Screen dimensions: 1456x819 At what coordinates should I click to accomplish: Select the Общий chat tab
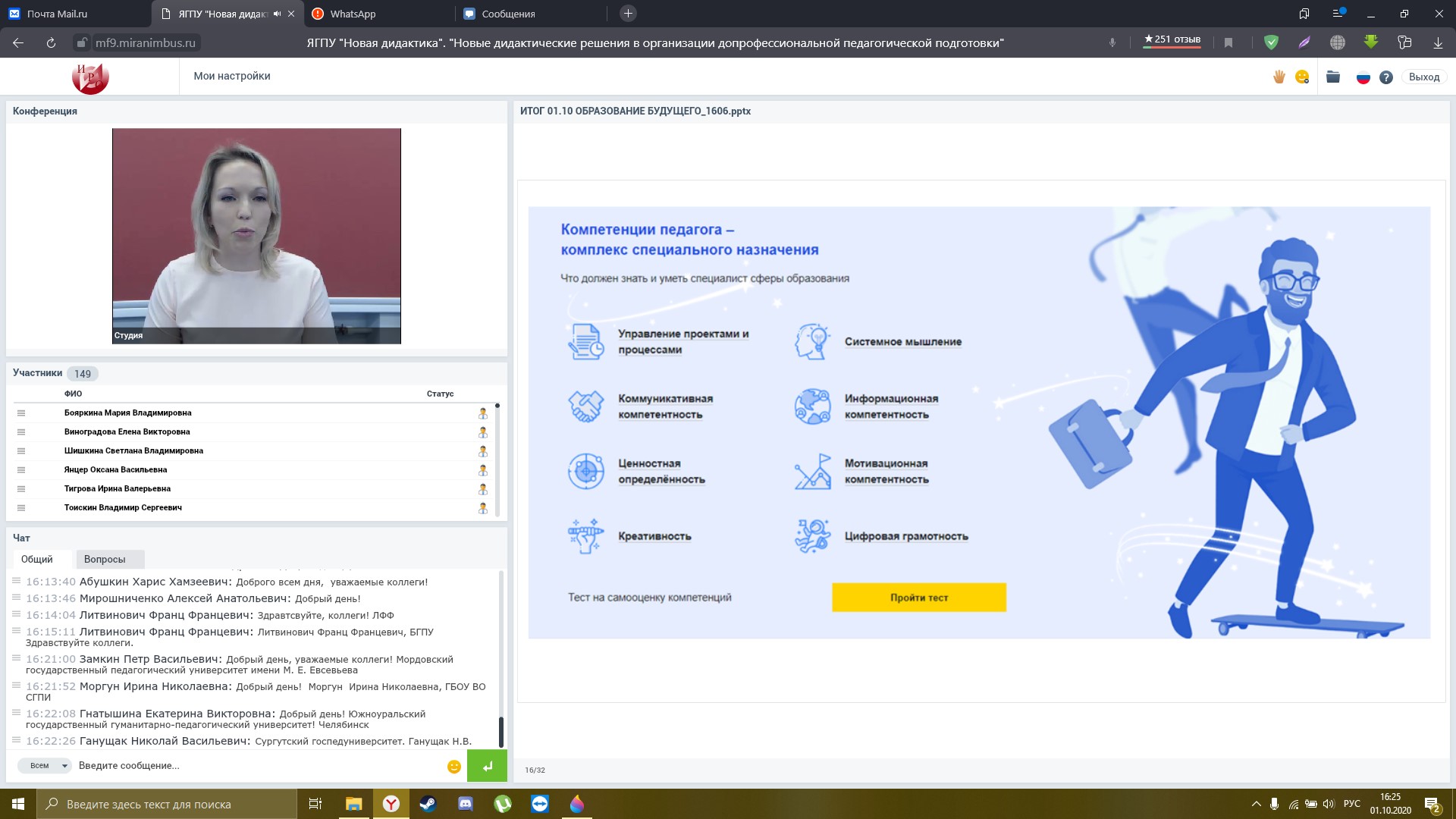(37, 559)
